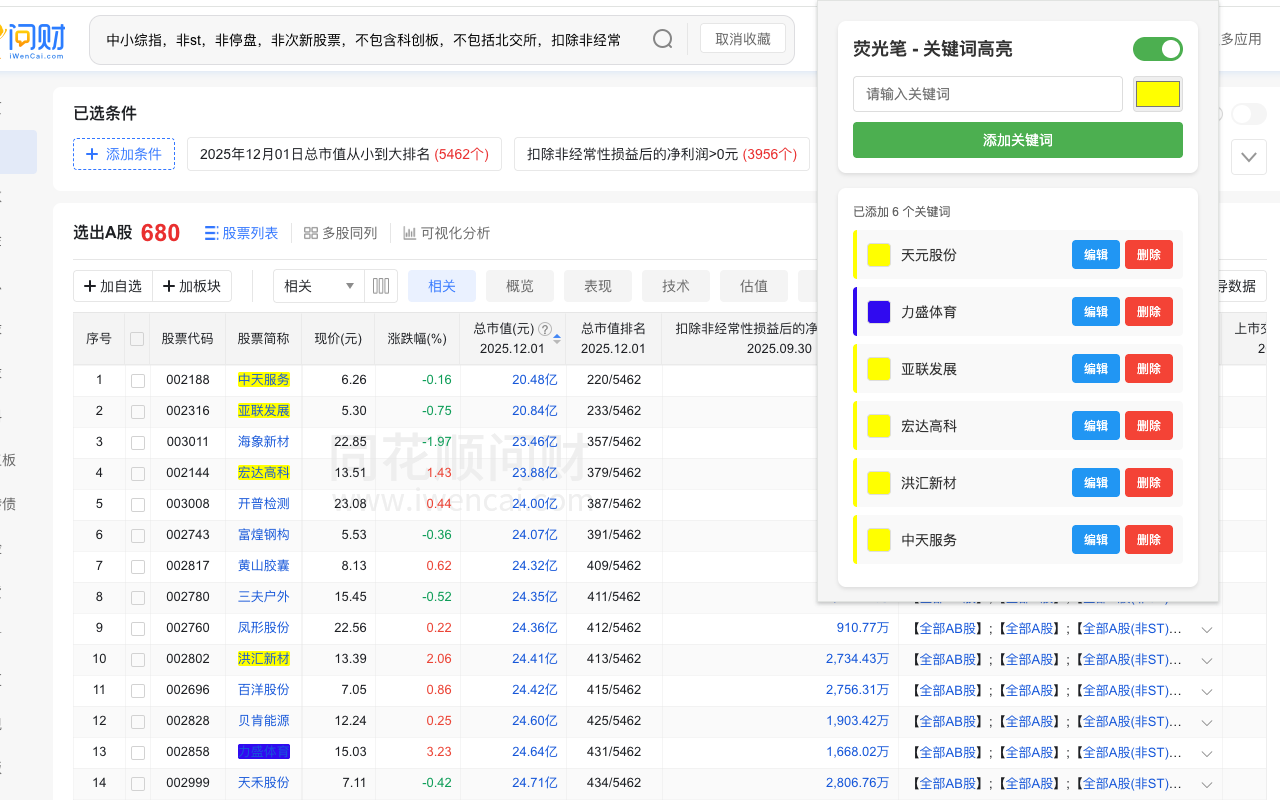Image resolution: width=1280 pixels, height=800 pixels.
Task: Click the 股票代码 column header
Action: [x=188, y=339]
